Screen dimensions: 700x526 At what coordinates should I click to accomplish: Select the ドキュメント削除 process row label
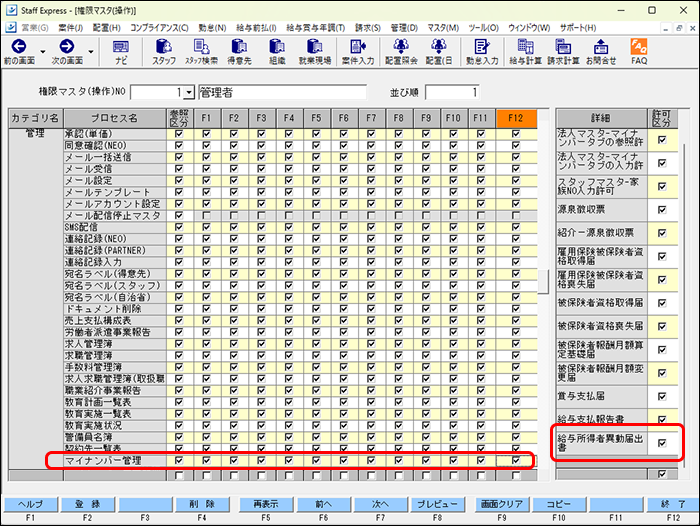pyautogui.click(x=115, y=309)
